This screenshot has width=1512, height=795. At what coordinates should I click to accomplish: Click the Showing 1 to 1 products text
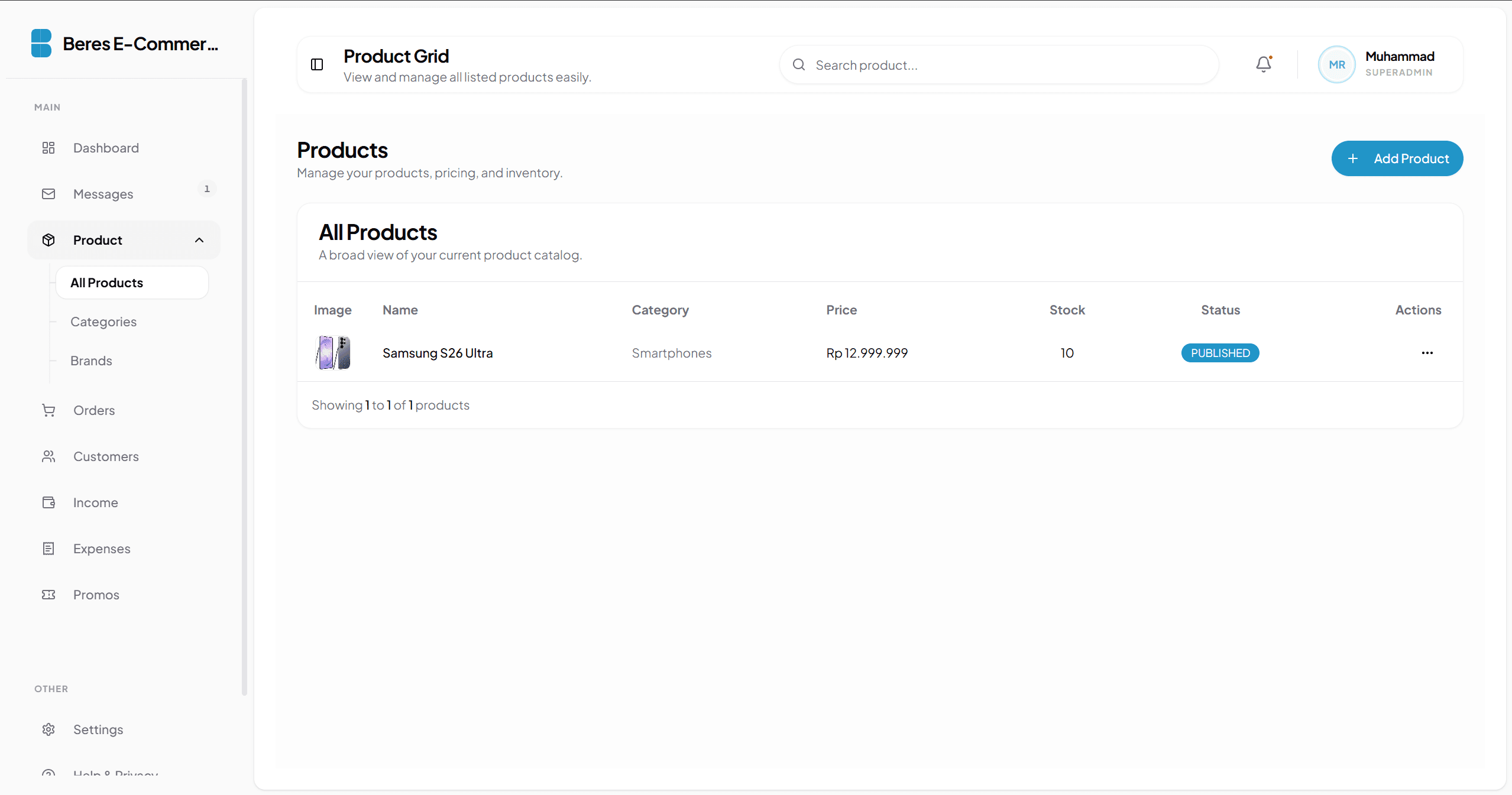390,405
